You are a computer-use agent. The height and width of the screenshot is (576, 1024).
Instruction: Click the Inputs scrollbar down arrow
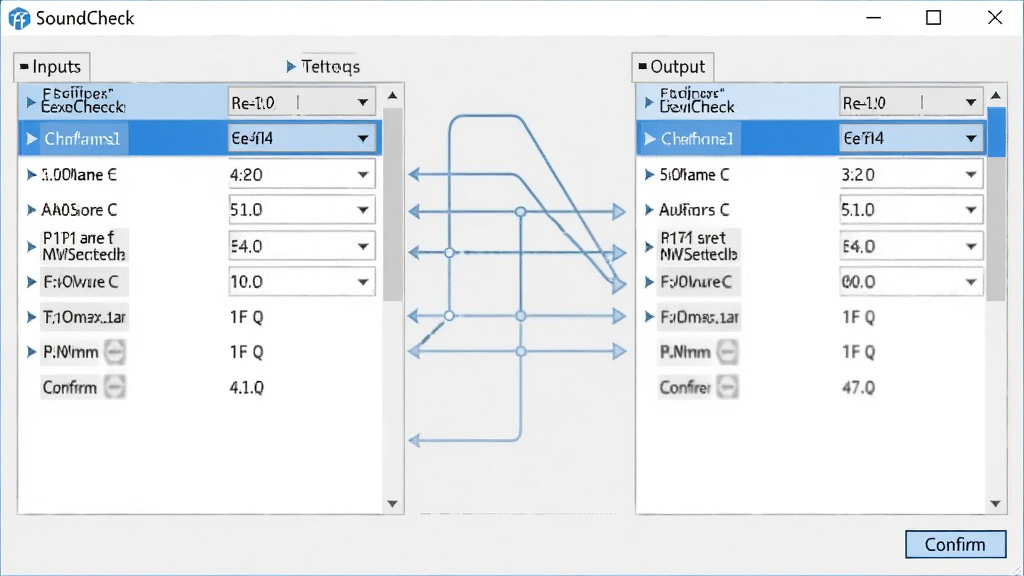pos(392,504)
